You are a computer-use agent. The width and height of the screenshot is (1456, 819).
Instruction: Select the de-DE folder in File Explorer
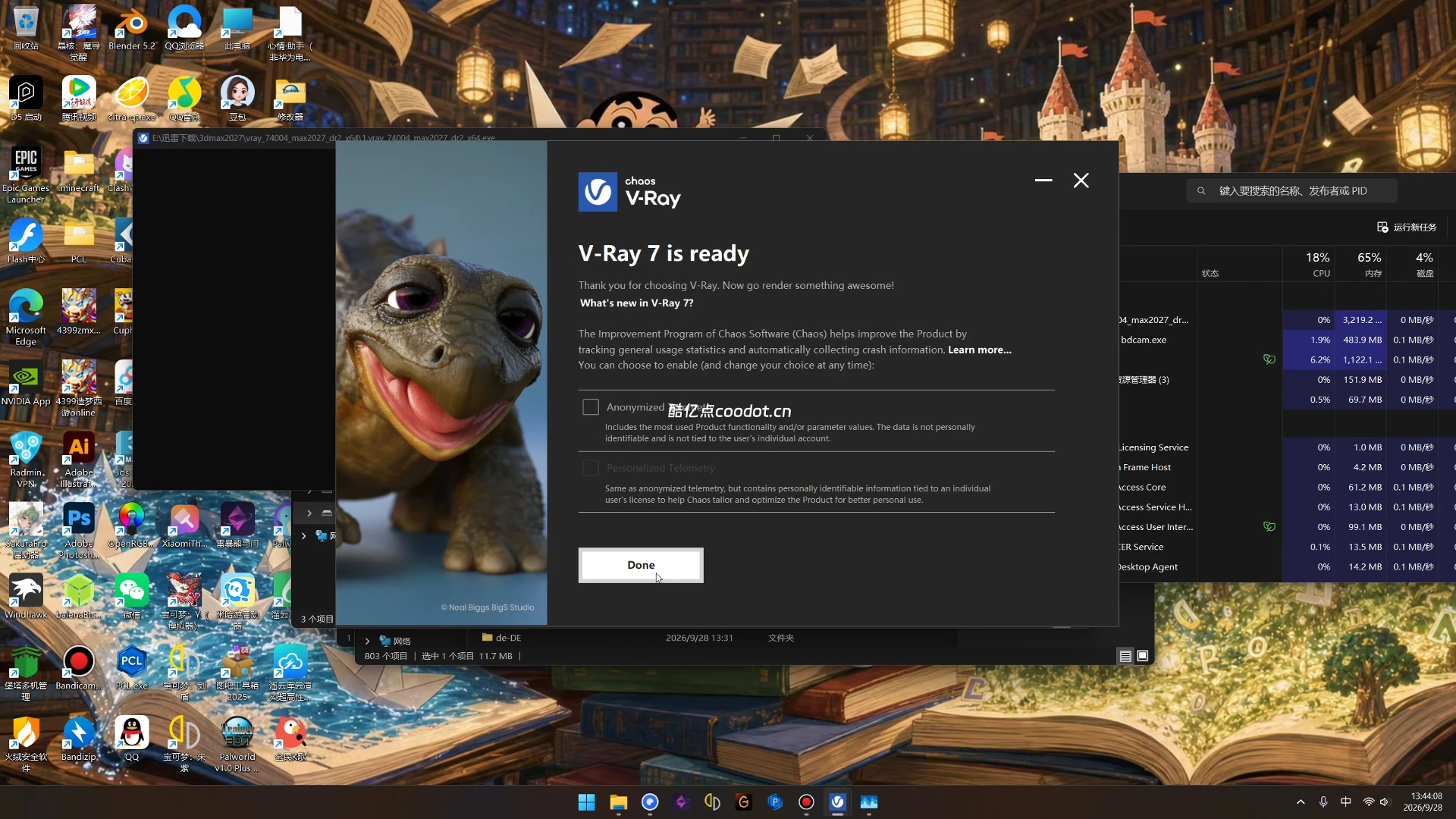pos(500,638)
